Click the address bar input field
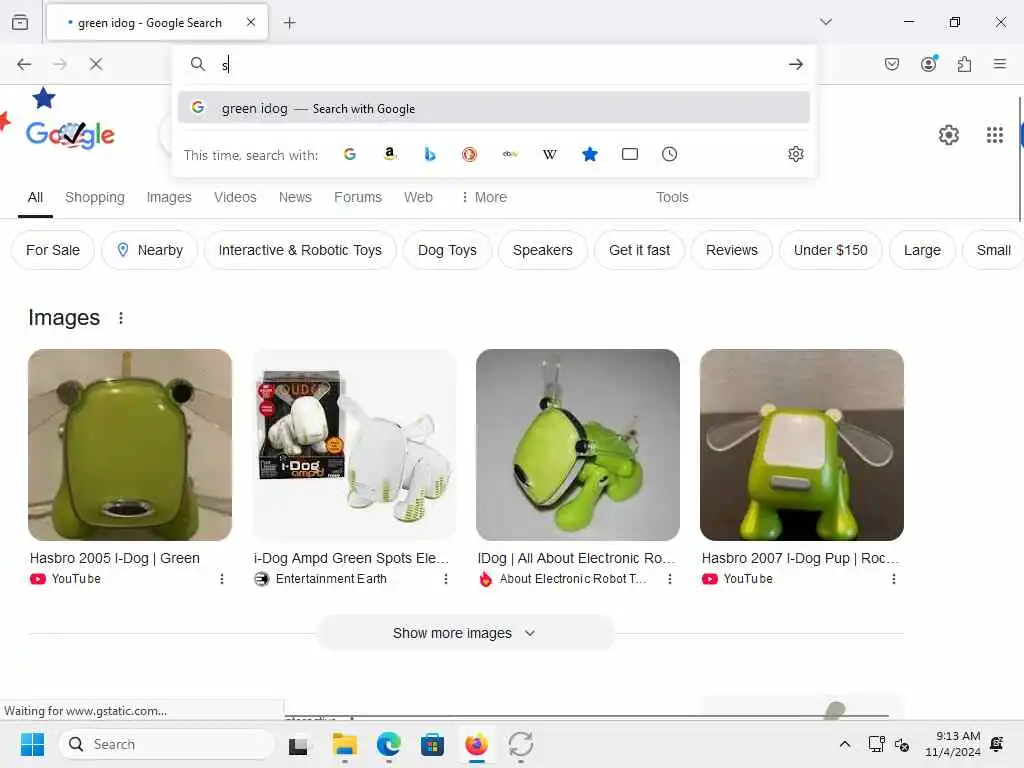1024x768 pixels. [496, 64]
